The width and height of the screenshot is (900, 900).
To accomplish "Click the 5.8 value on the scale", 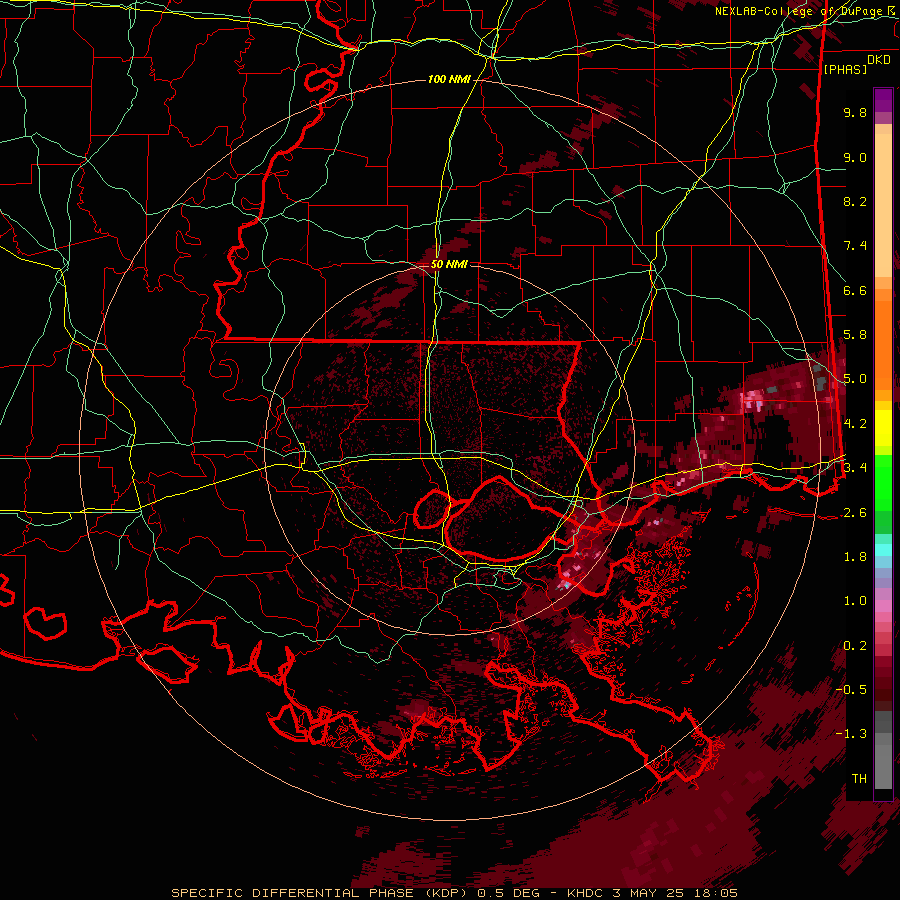I will tap(855, 335).
